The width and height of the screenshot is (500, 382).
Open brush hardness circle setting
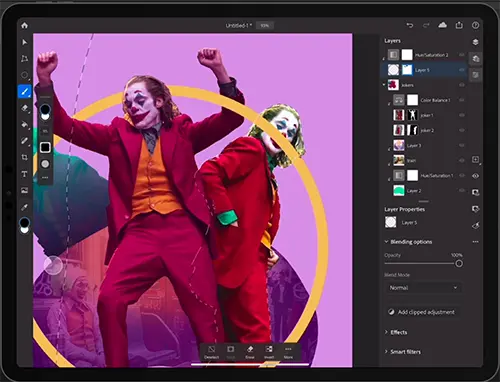(x=45, y=164)
